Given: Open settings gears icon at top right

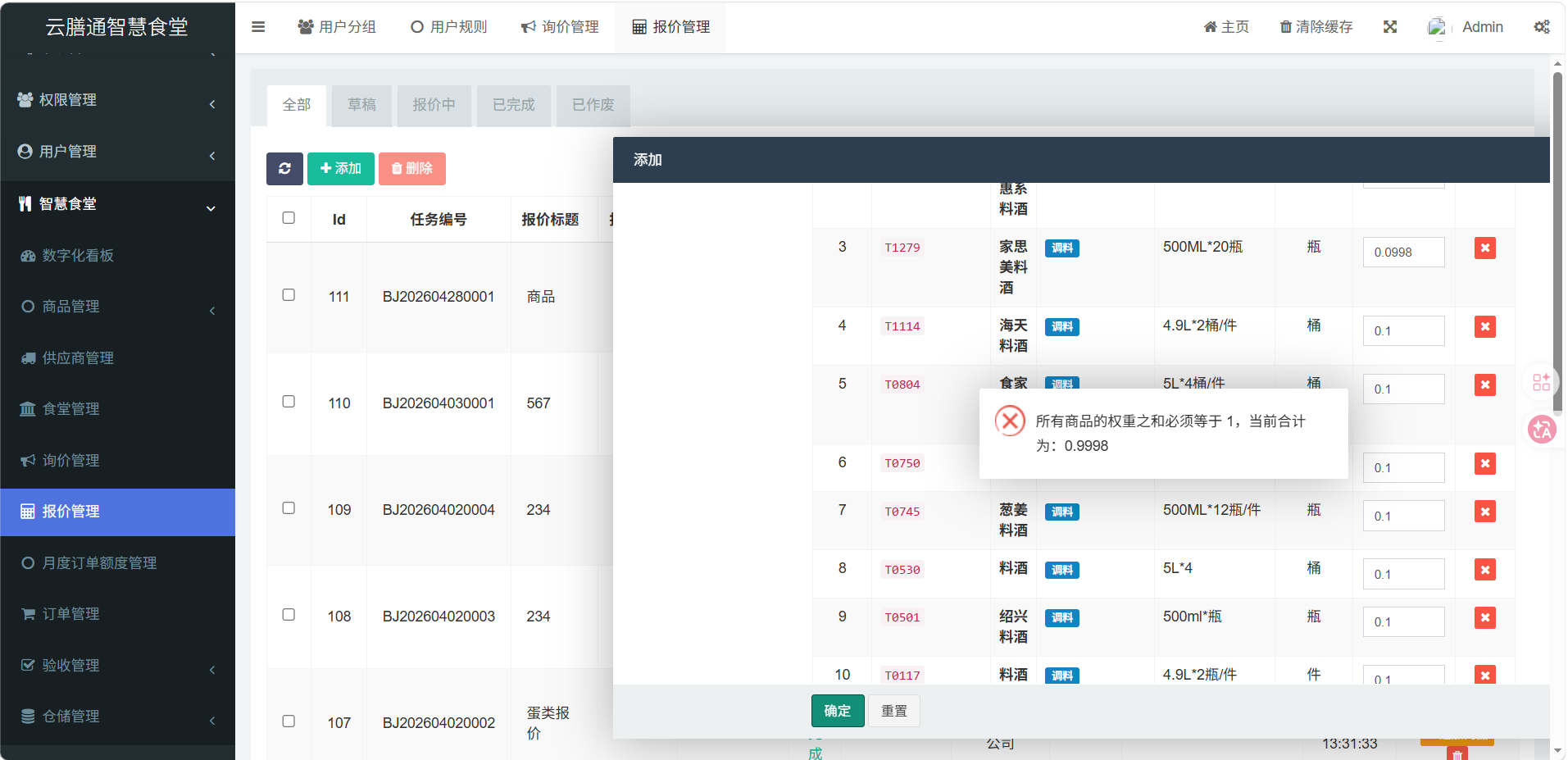Looking at the screenshot, I should coord(1541,27).
